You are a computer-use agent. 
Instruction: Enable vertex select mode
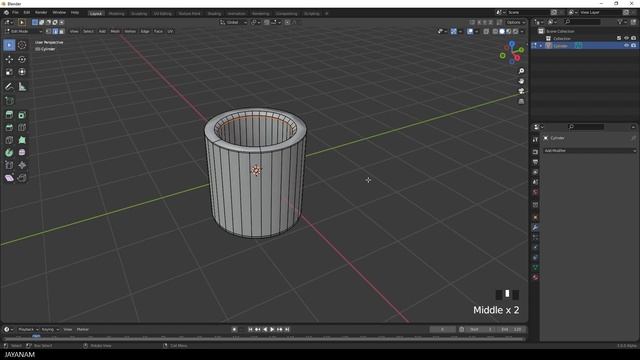point(48,31)
